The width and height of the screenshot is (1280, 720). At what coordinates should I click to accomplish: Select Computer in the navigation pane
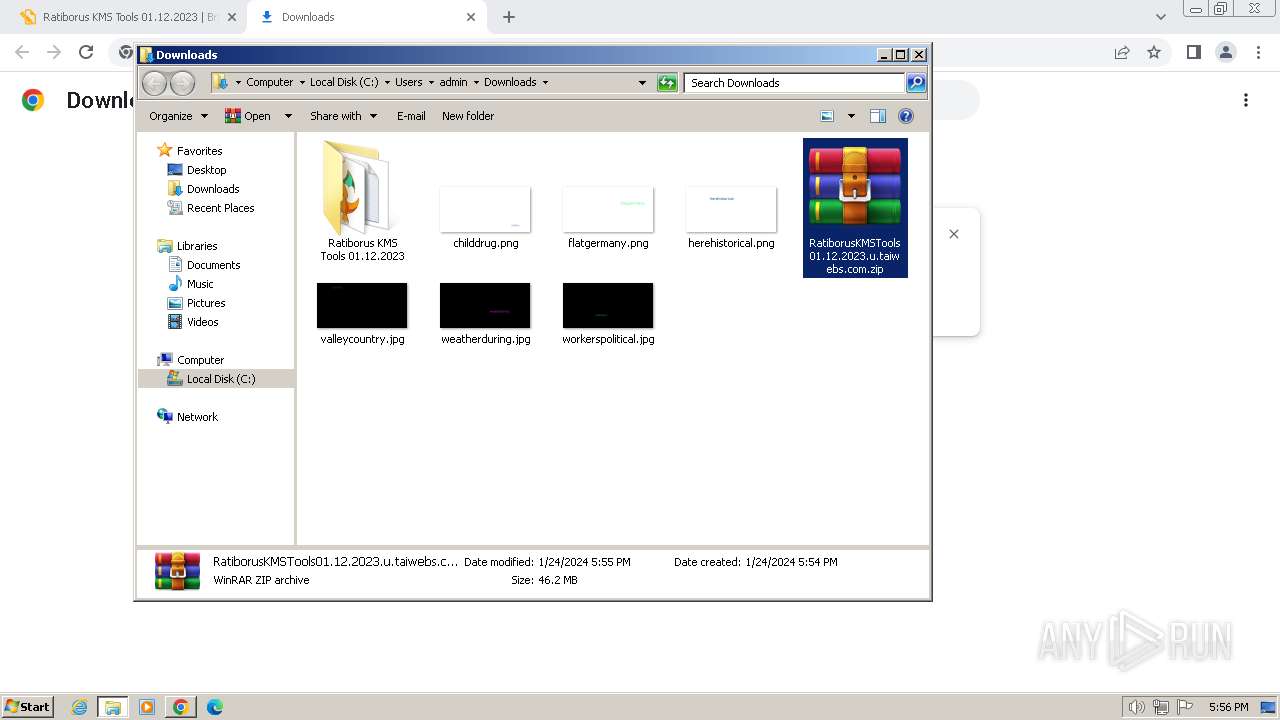pyautogui.click(x=190, y=360)
